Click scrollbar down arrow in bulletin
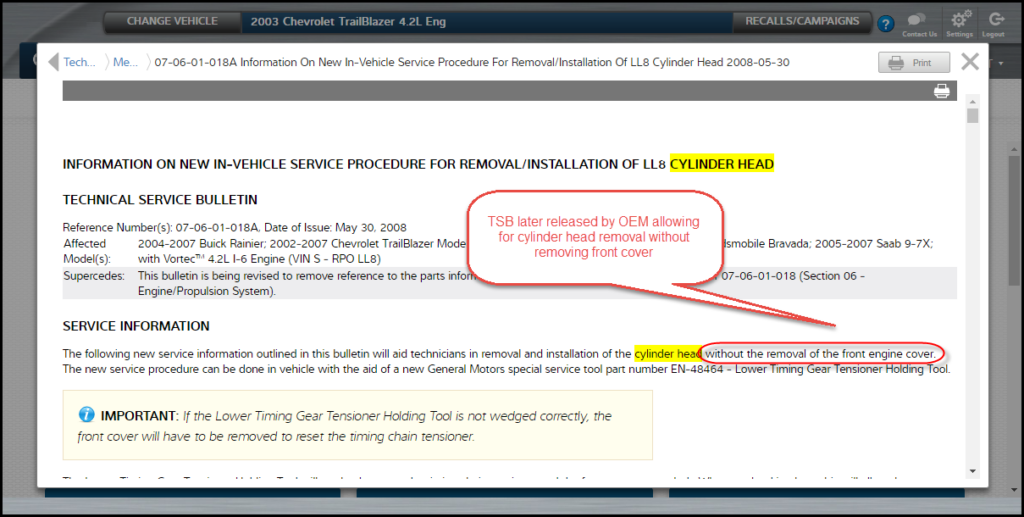This screenshot has width=1024, height=517. pyautogui.click(x=973, y=469)
